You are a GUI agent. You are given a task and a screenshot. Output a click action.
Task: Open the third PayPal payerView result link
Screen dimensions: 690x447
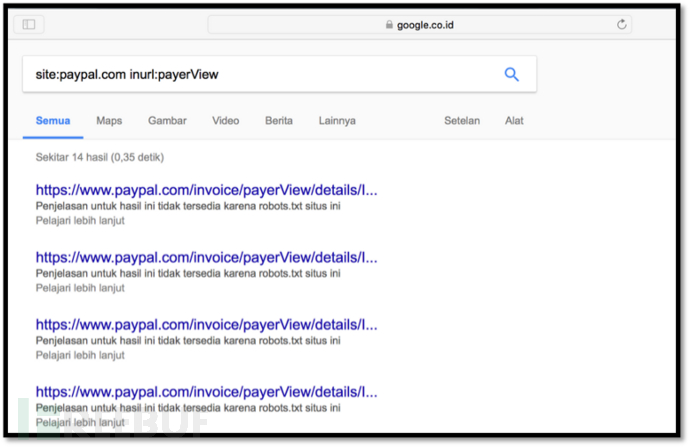coord(206,325)
